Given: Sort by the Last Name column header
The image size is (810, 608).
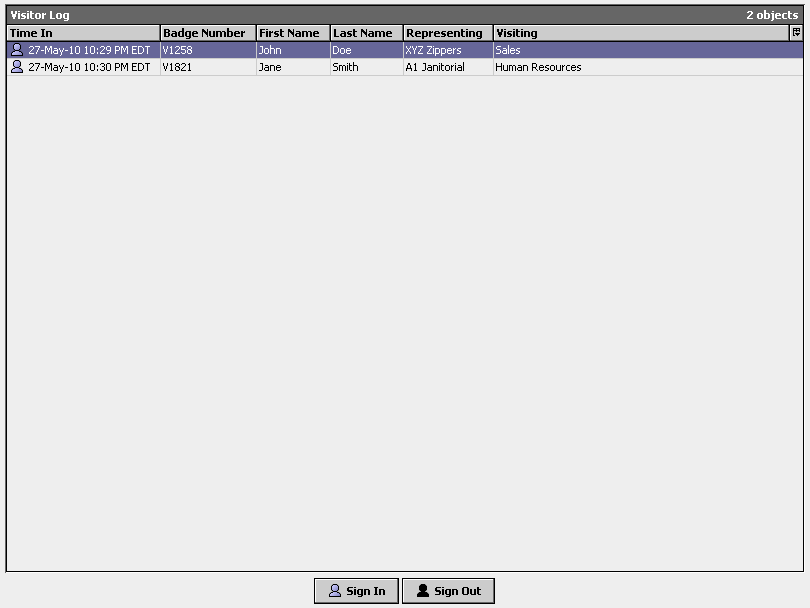Looking at the screenshot, I should tap(366, 33).
